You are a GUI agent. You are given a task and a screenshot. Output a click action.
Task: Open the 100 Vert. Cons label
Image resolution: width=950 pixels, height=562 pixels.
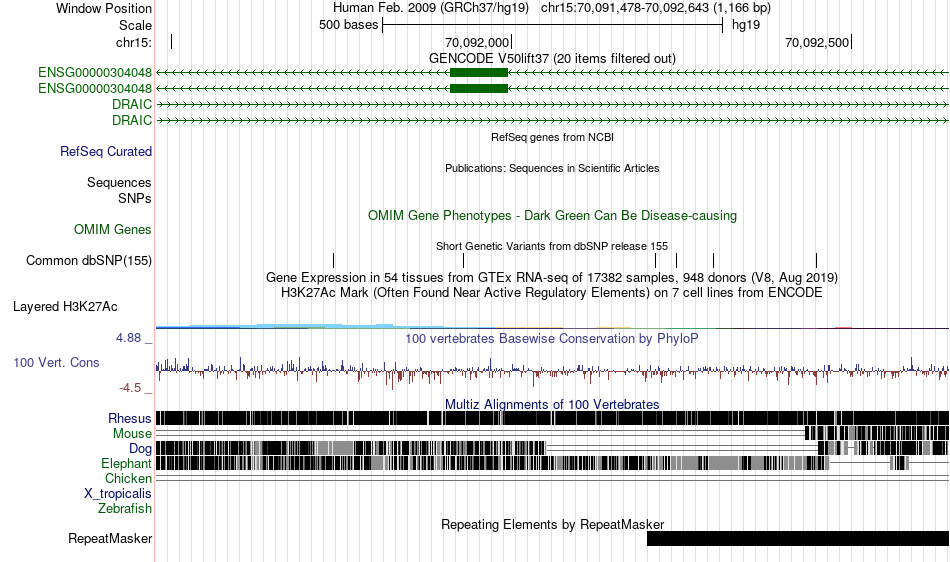pyautogui.click(x=56, y=362)
